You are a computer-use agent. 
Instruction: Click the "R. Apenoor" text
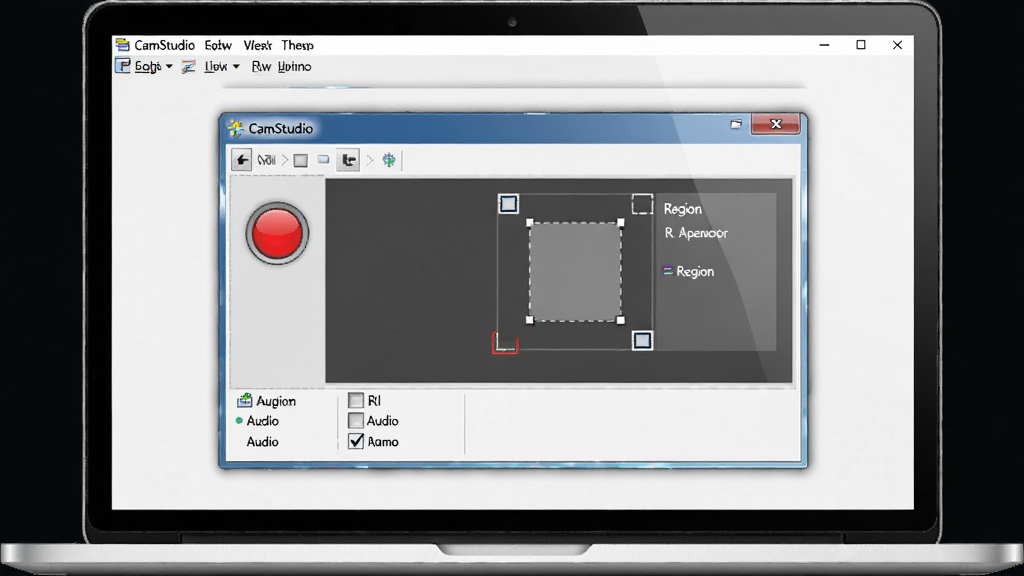696,233
